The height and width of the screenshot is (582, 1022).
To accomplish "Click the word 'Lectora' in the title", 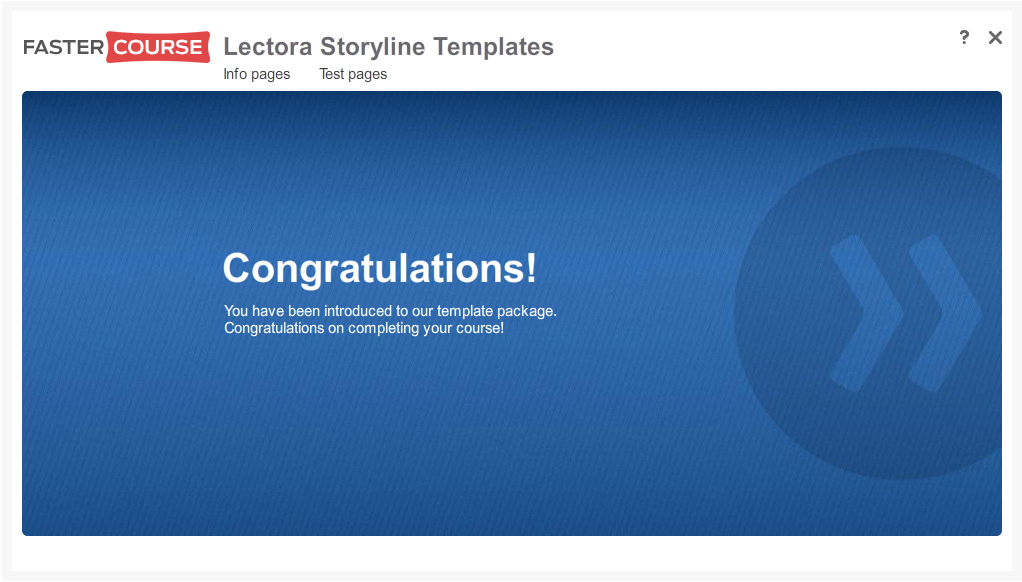I will click(268, 47).
